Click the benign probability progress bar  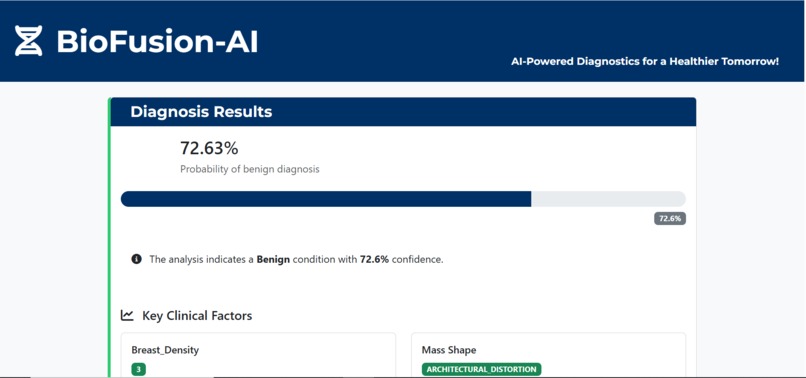pyautogui.click(x=403, y=199)
